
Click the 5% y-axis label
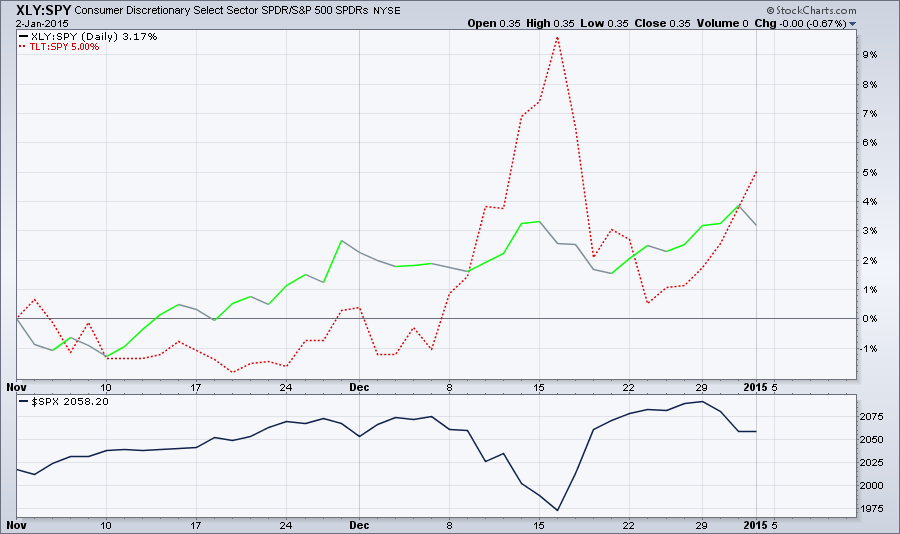click(870, 173)
